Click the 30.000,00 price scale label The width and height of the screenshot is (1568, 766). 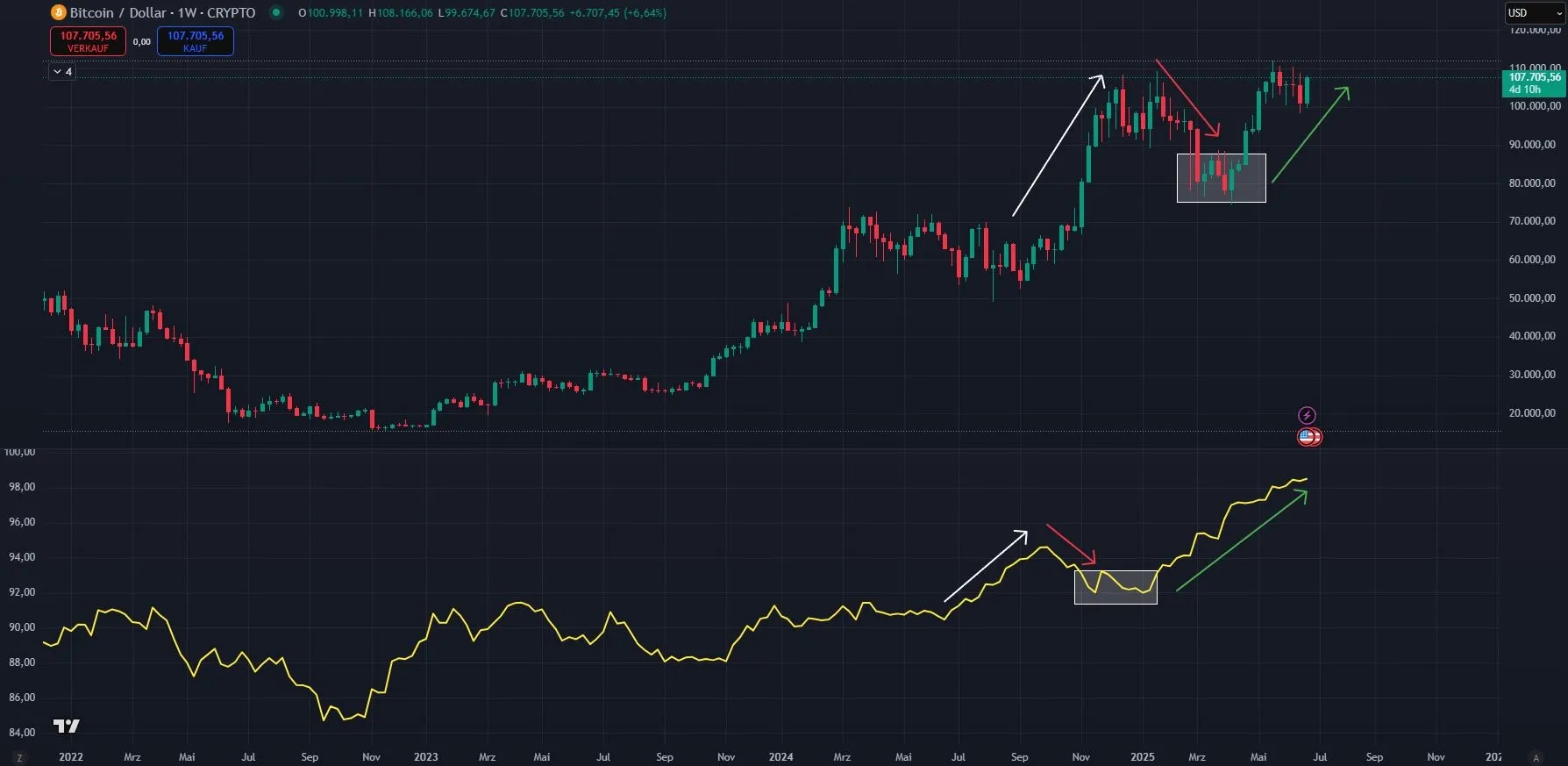1533,375
